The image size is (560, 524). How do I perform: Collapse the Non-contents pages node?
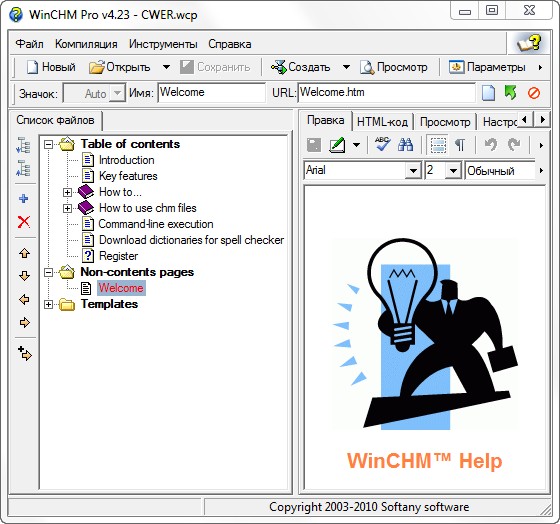click(49, 273)
